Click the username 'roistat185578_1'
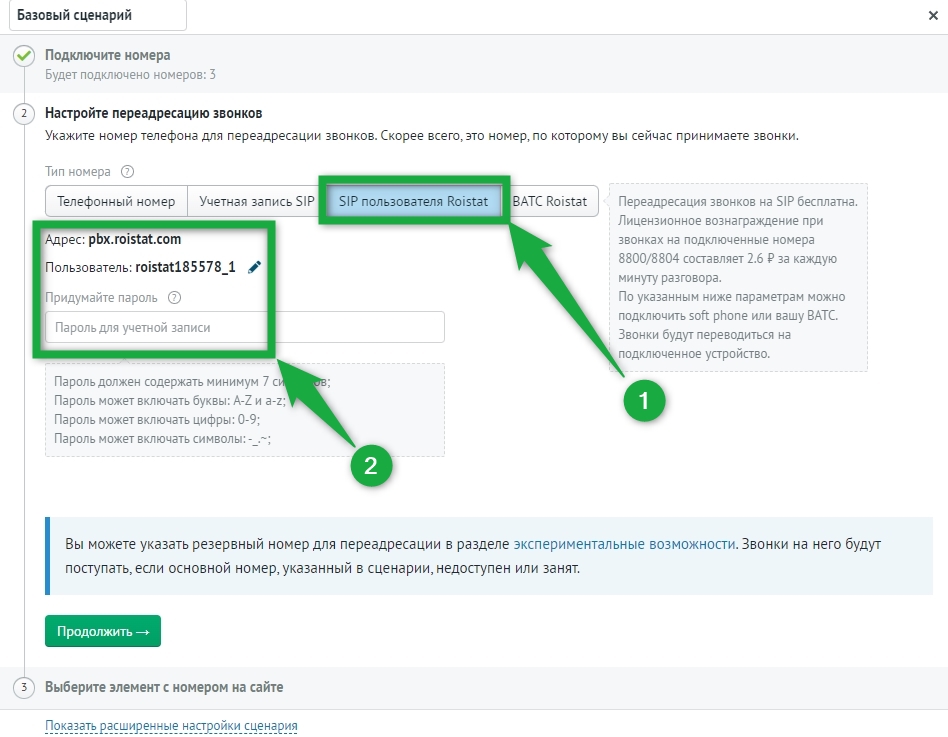Viewport: 948px width, 737px height. (185, 267)
